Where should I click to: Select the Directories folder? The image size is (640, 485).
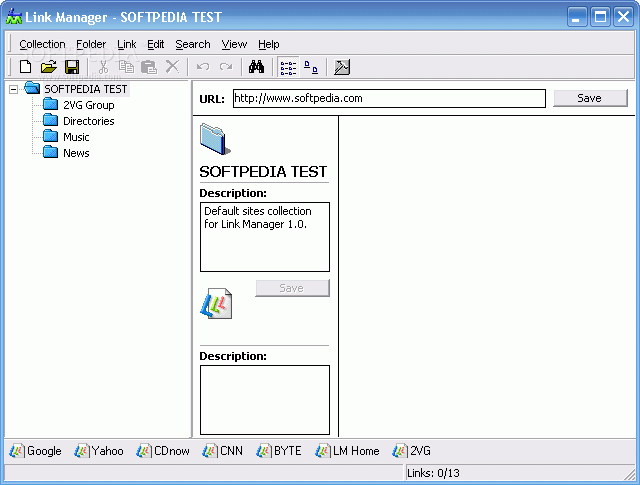point(89,121)
